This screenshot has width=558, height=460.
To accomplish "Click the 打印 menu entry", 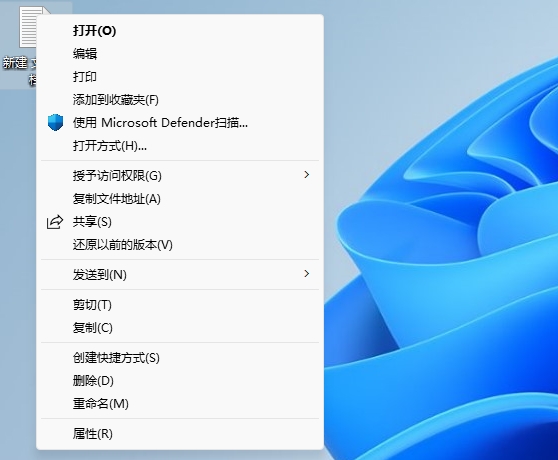I will (180, 76).
